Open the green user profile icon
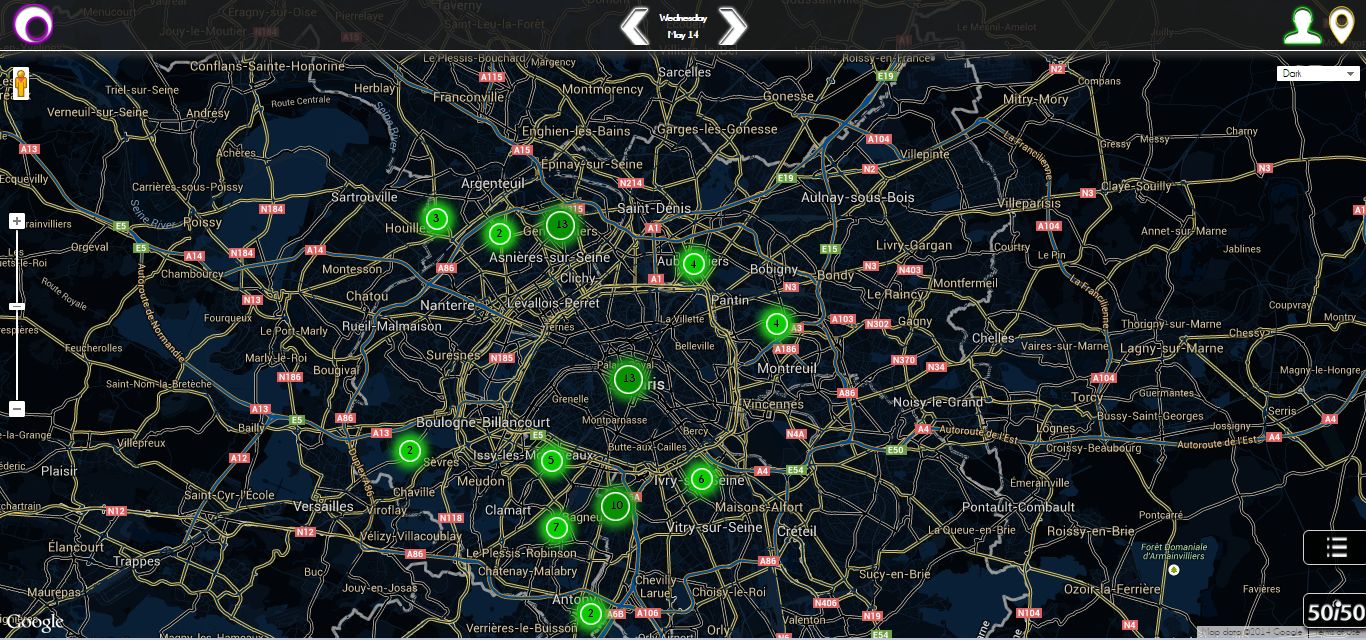The width and height of the screenshot is (1366, 640). point(1302,26)
